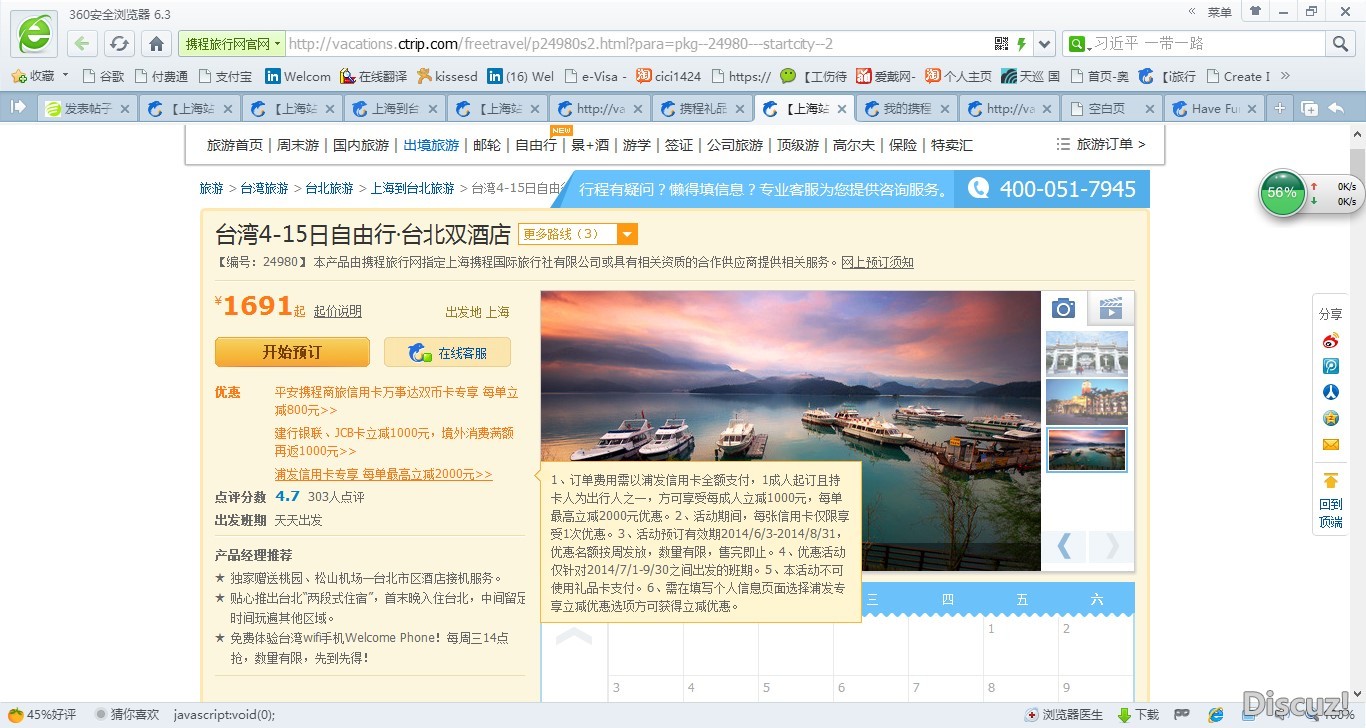1366x728 pixels.
Task: Open the QR code icon in address bar
Action: (1002, 44)
